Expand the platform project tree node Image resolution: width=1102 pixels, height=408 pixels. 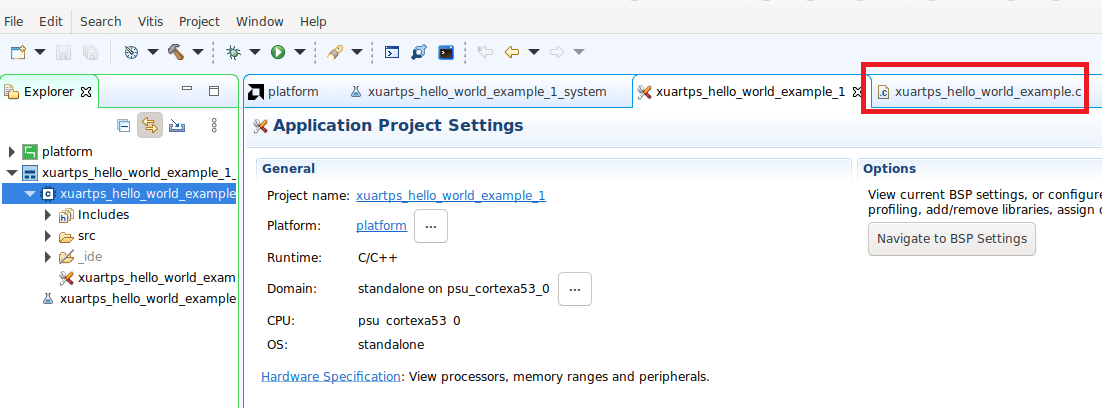(12, 152)
